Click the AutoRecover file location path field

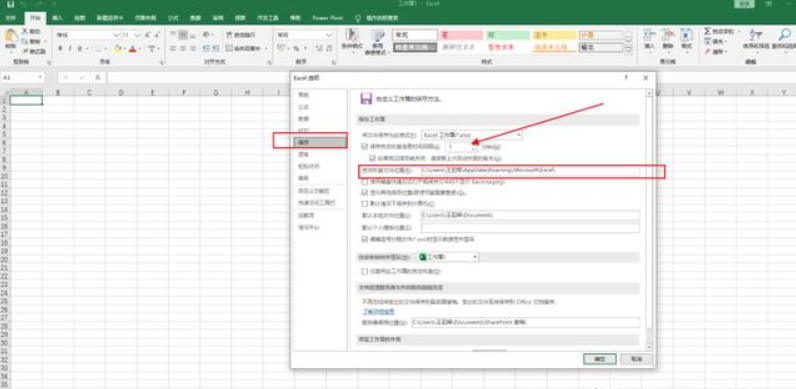[x=529, y=171]
